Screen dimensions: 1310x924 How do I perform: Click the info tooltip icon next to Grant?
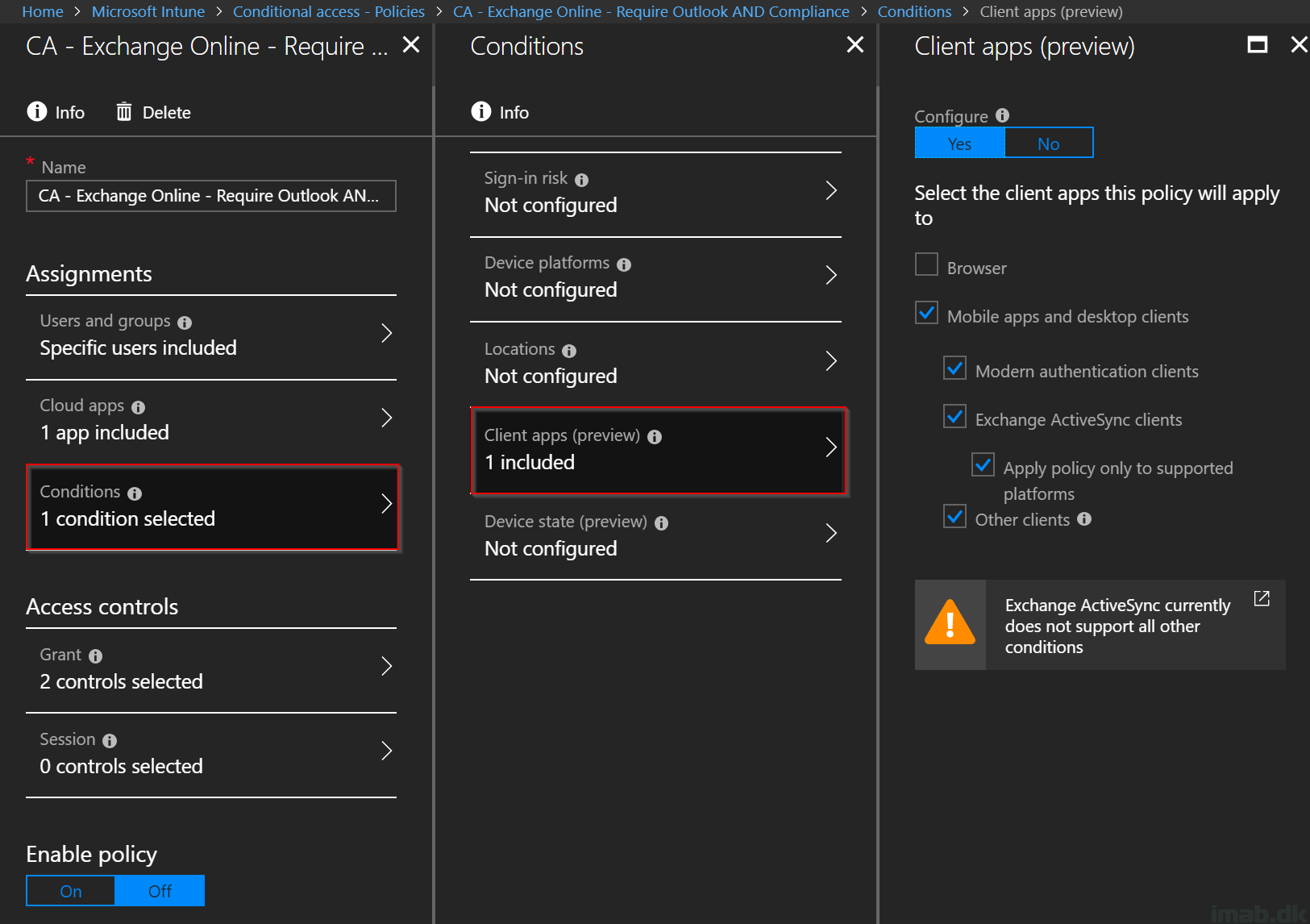(x=95, y=656)
